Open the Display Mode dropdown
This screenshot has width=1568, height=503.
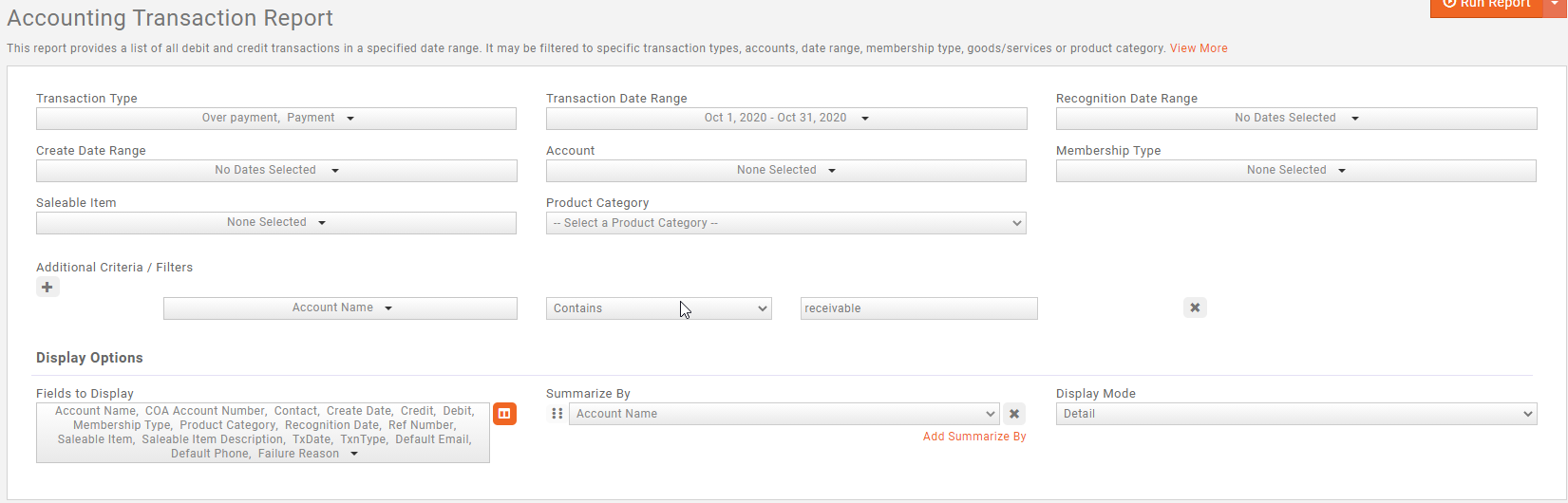[x=1296, y=414]
